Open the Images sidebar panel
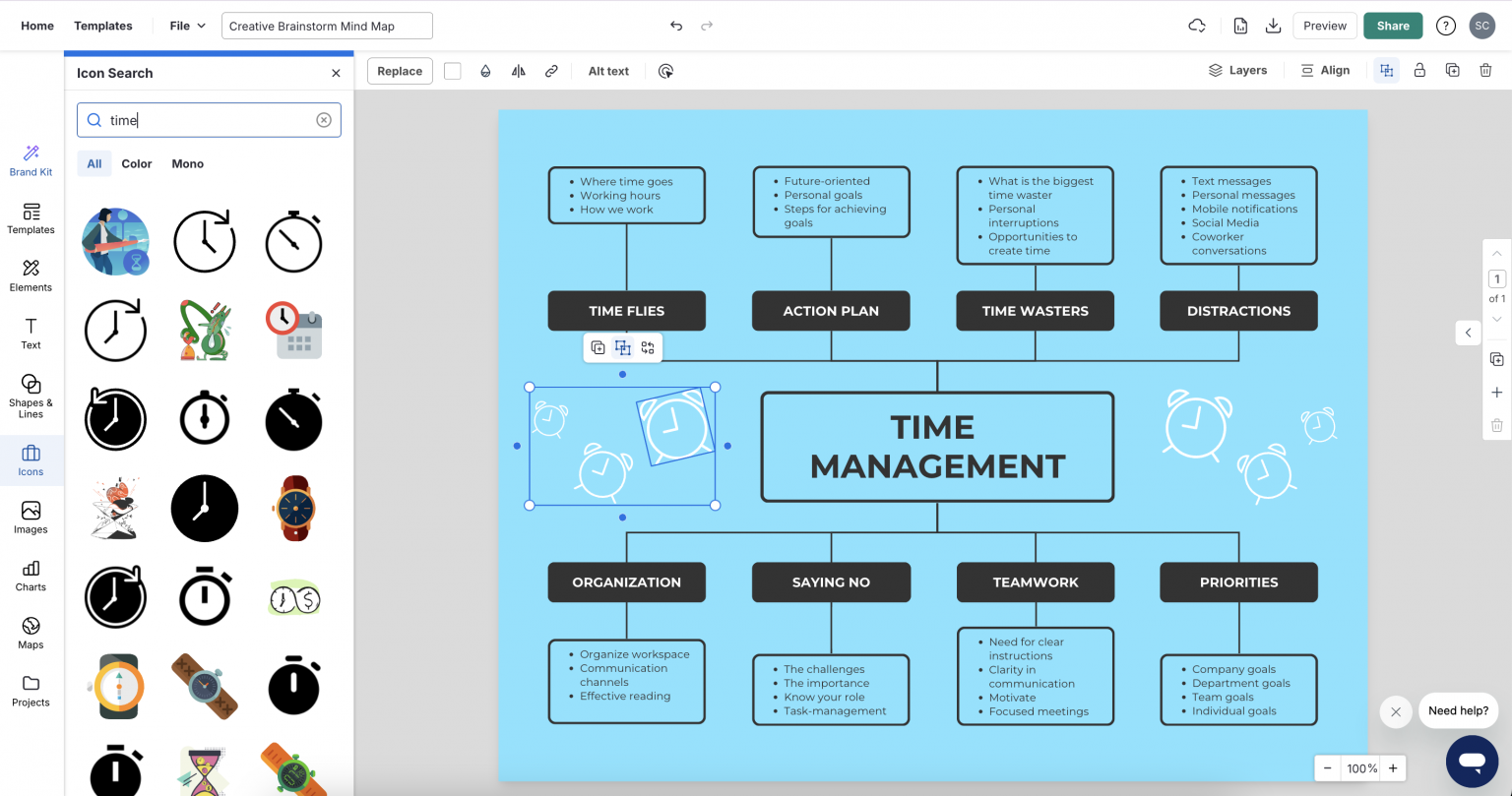Screen dimensions: 1512x796 pos(31,518)
